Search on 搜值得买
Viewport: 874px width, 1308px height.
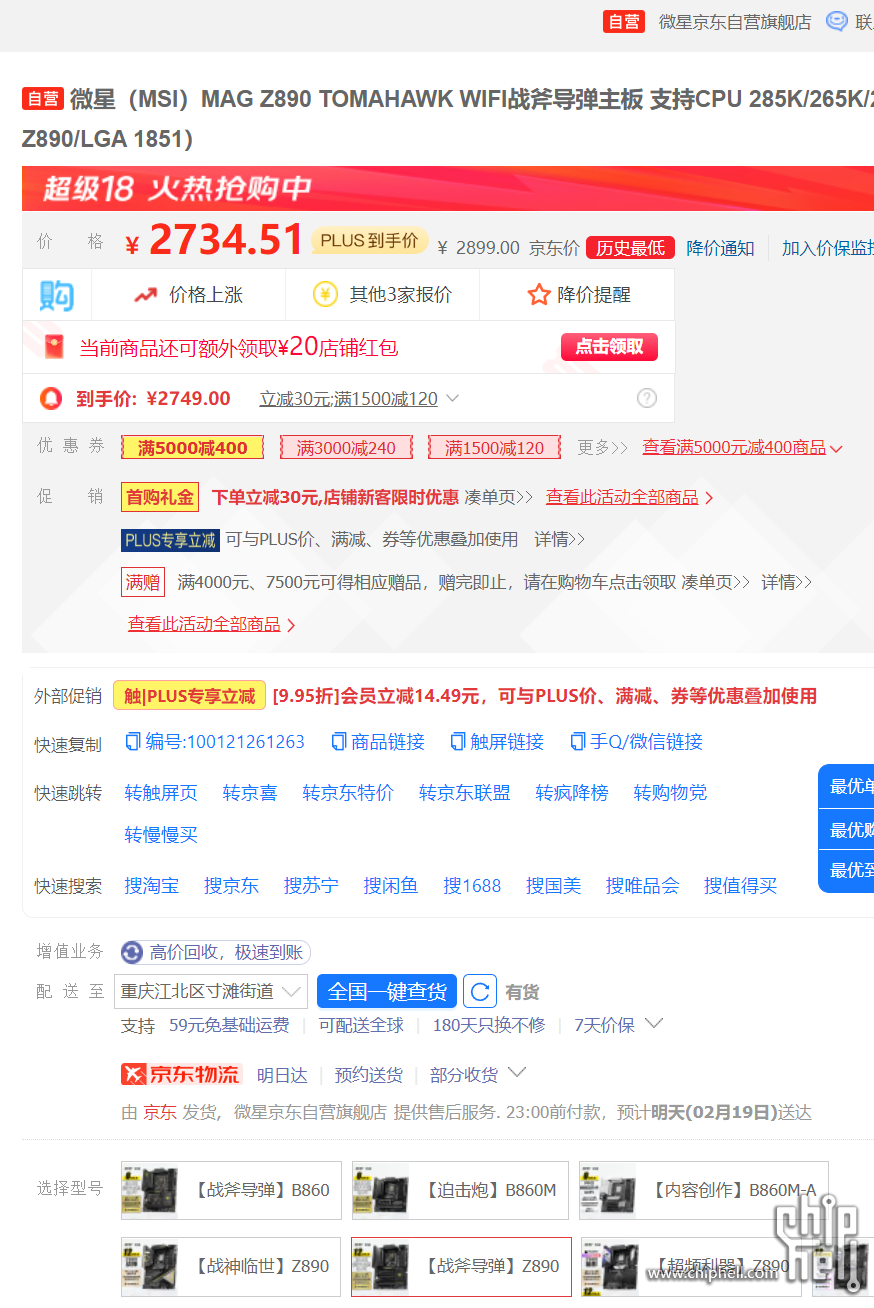(x=740, y=886)
